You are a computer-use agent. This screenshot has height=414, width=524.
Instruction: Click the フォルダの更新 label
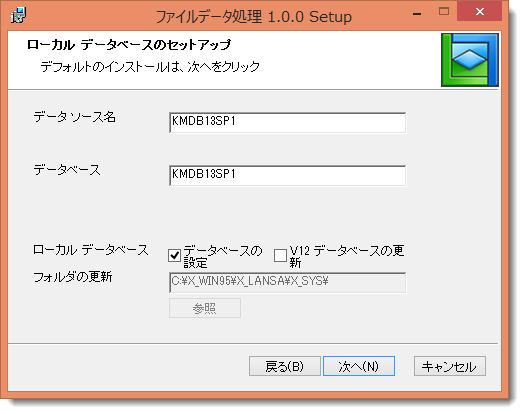pos(73,277)
